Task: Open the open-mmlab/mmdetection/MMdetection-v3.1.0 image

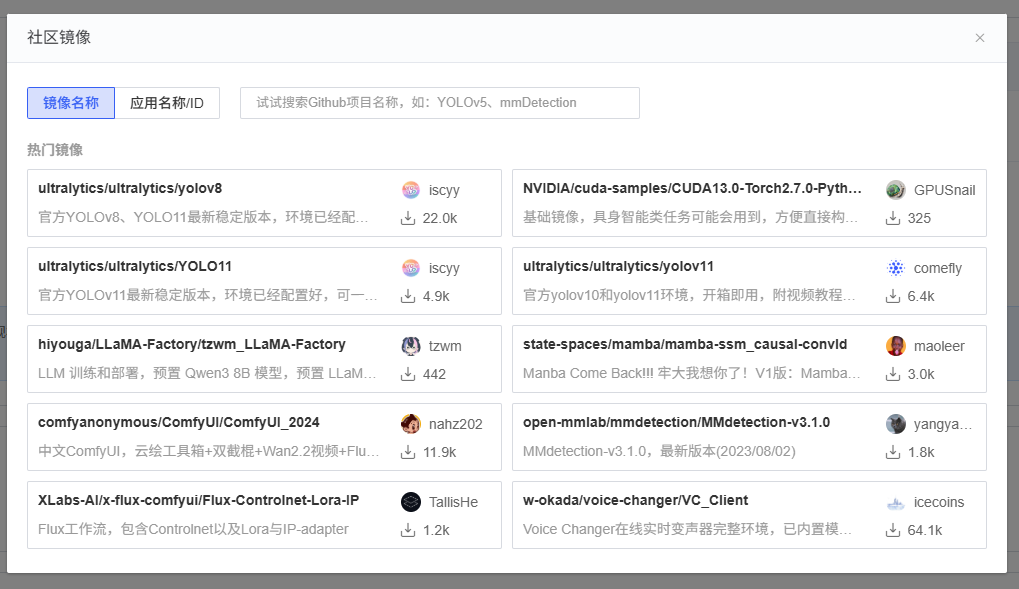Action: tap(749, 437)
